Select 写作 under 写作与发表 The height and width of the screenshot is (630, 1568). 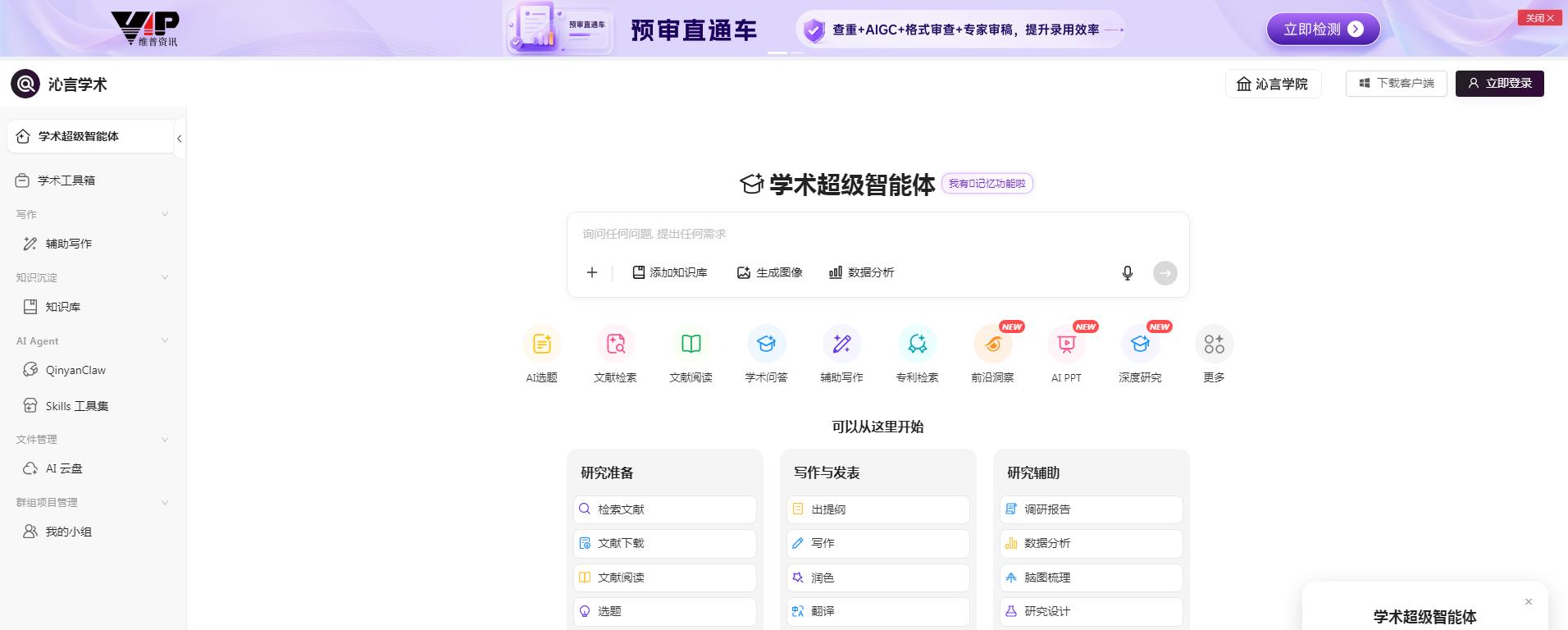[878, 543]
